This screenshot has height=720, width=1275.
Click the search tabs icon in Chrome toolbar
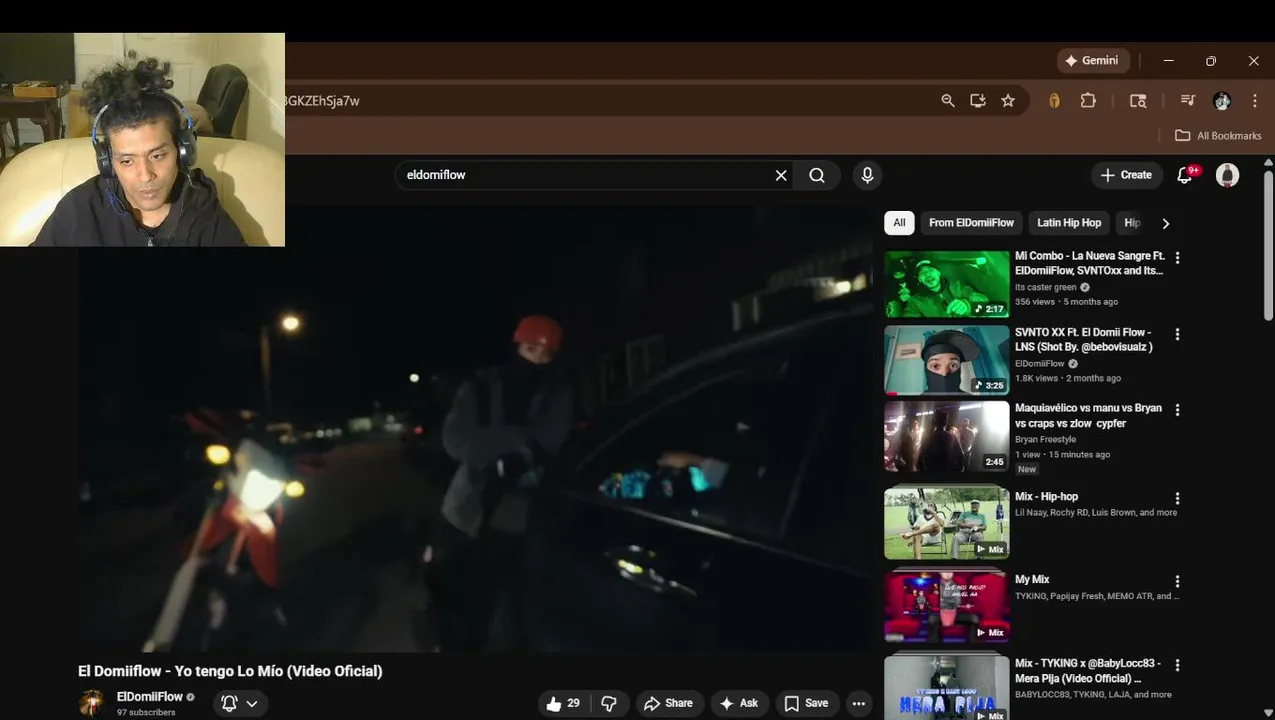point(1138,101)
